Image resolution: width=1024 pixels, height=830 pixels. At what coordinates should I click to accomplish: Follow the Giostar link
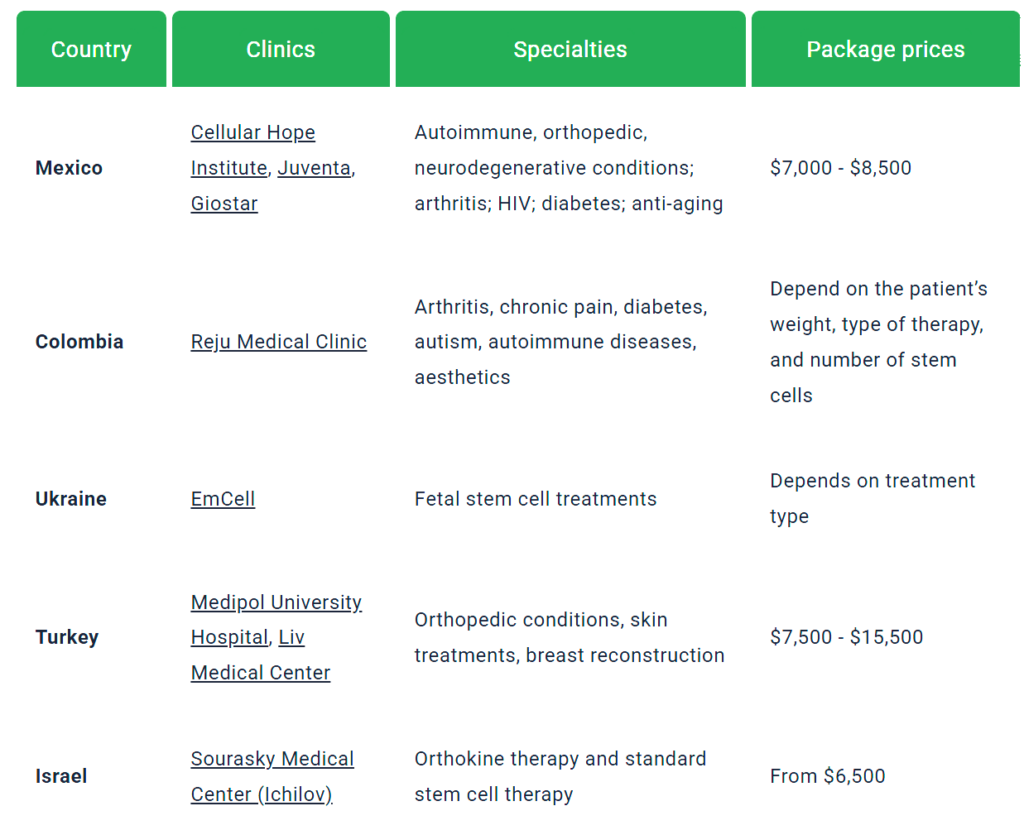point(224,204)
